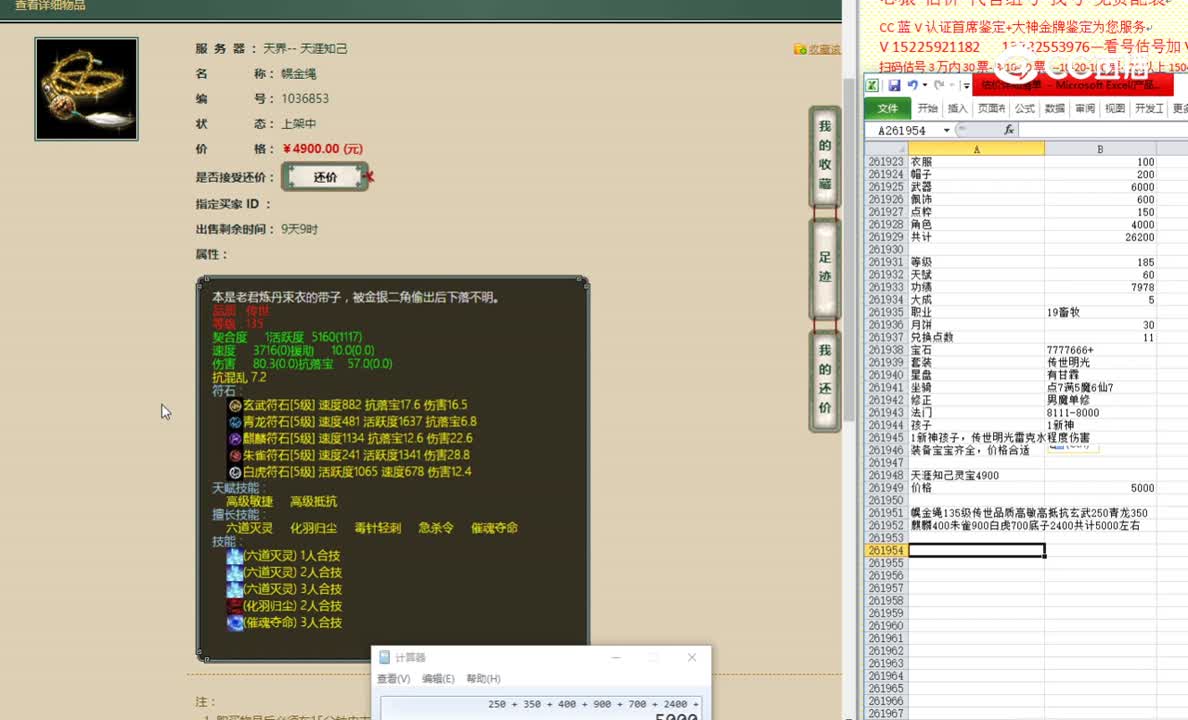The height and width of the screenshot is (720, 1188).
Task: Click the Excel save icon
Action: pos(894,85)
